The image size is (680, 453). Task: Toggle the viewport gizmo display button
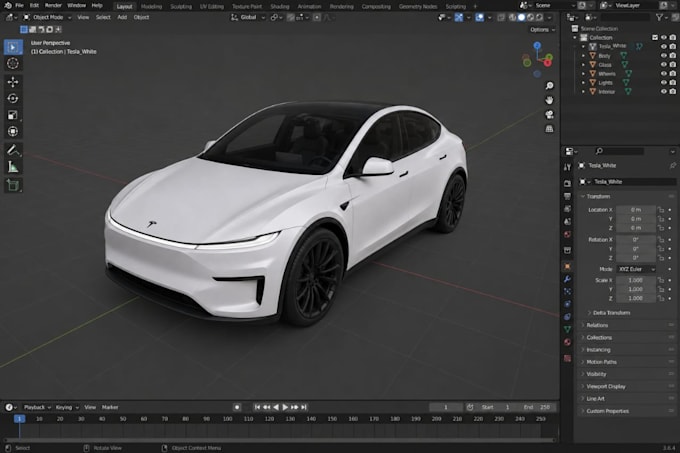click(x=459, y=17)
